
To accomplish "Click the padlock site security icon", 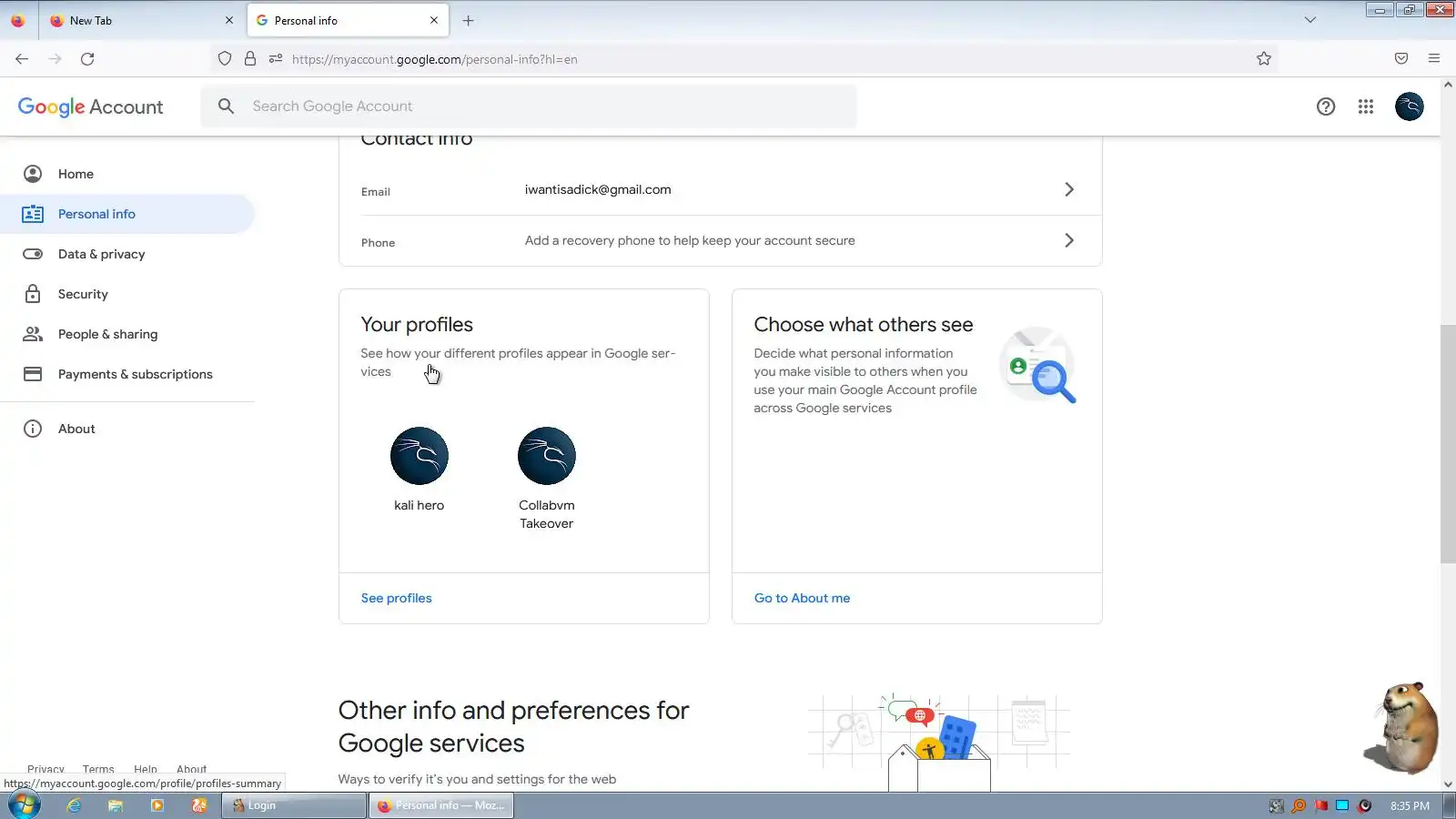I will pyautogui.click(x=250, y=59).
